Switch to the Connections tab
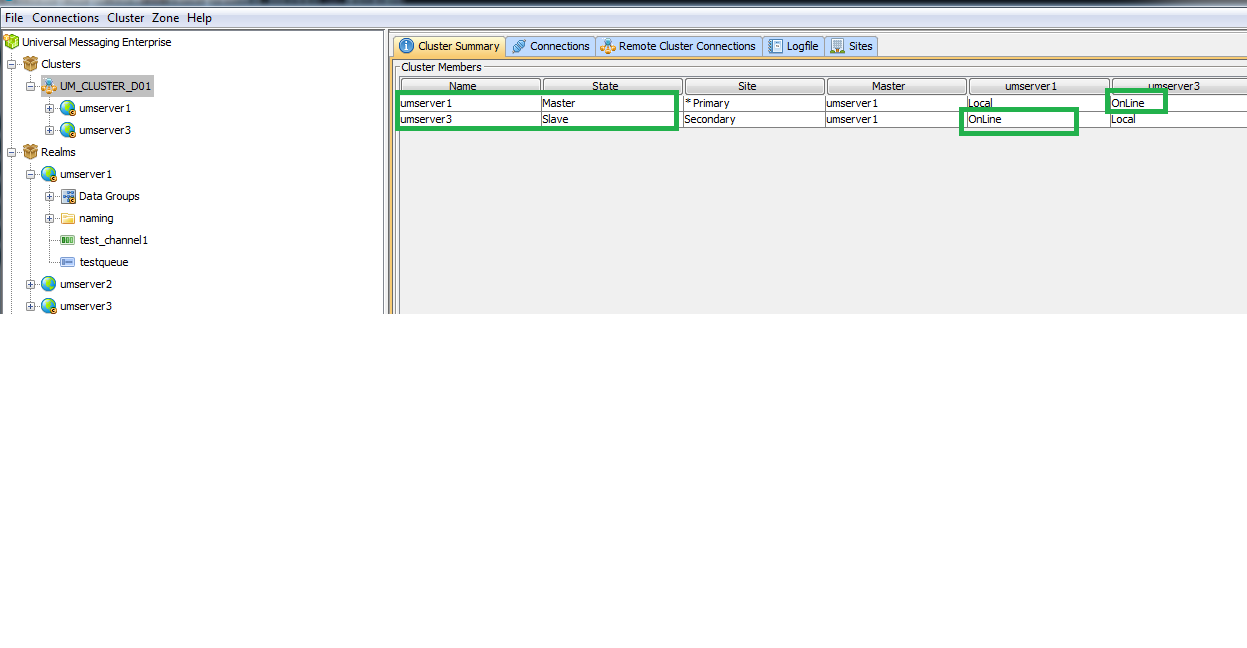Screen dimensions: 1247x648 click(x=550, y=46)
